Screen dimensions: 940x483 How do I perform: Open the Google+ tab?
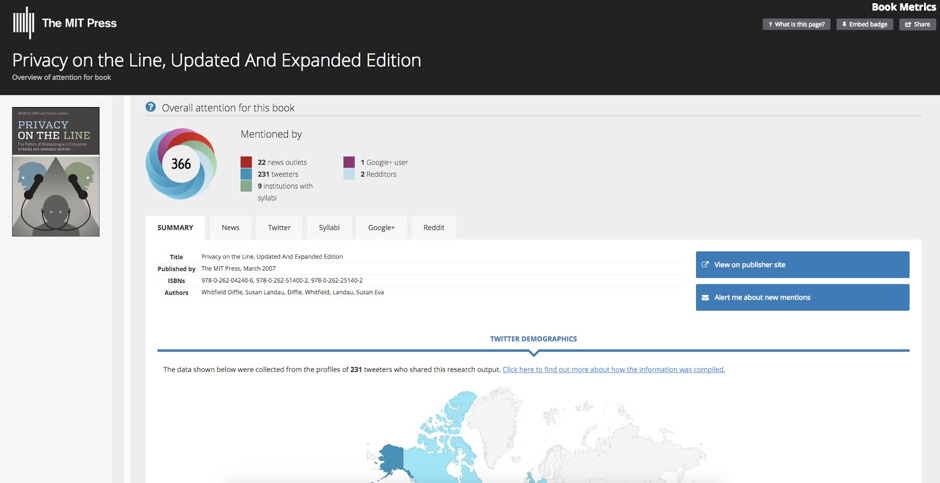point(381,228)
